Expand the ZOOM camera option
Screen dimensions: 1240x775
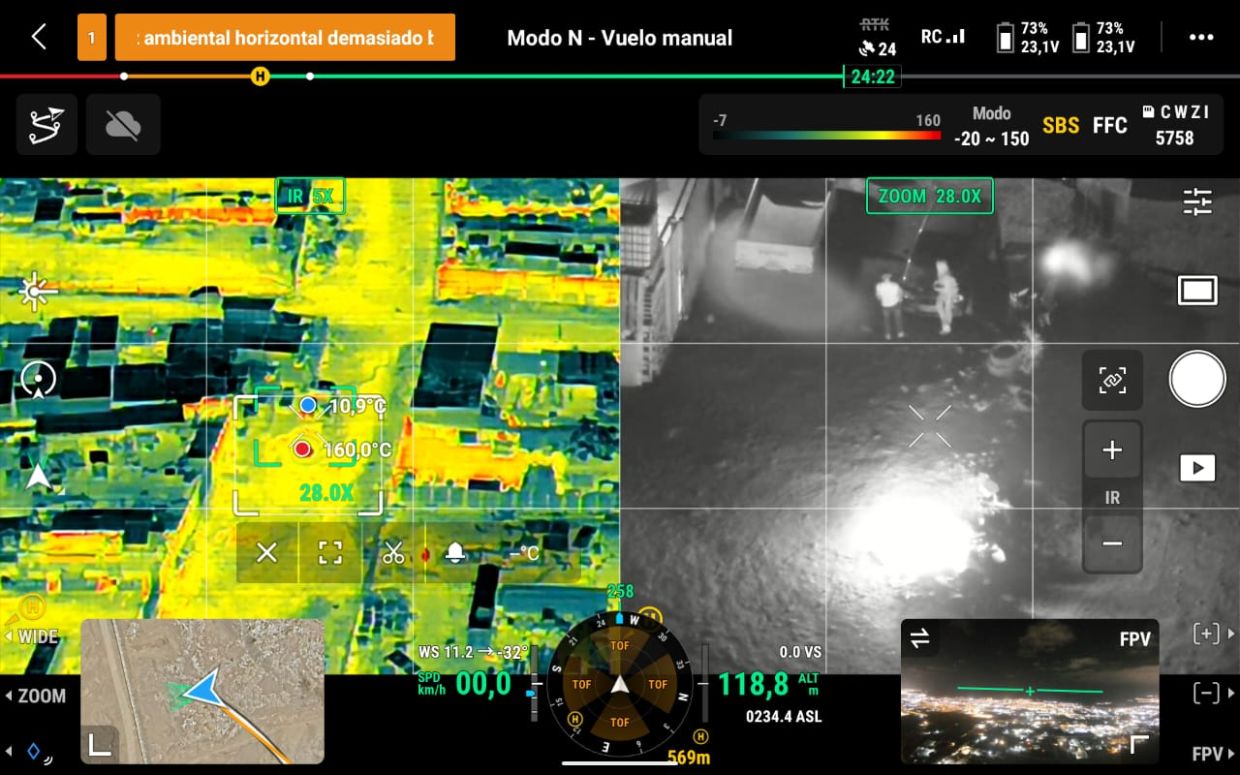point(36,696)
